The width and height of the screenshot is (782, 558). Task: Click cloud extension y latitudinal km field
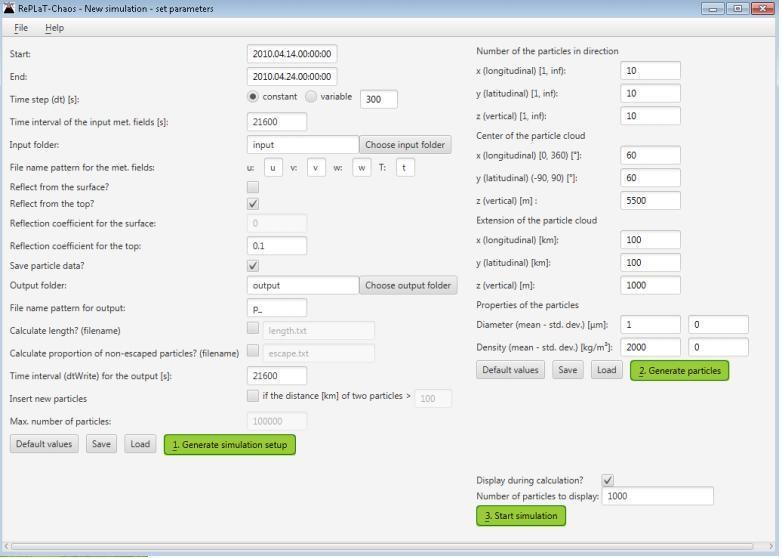[650, 263]
